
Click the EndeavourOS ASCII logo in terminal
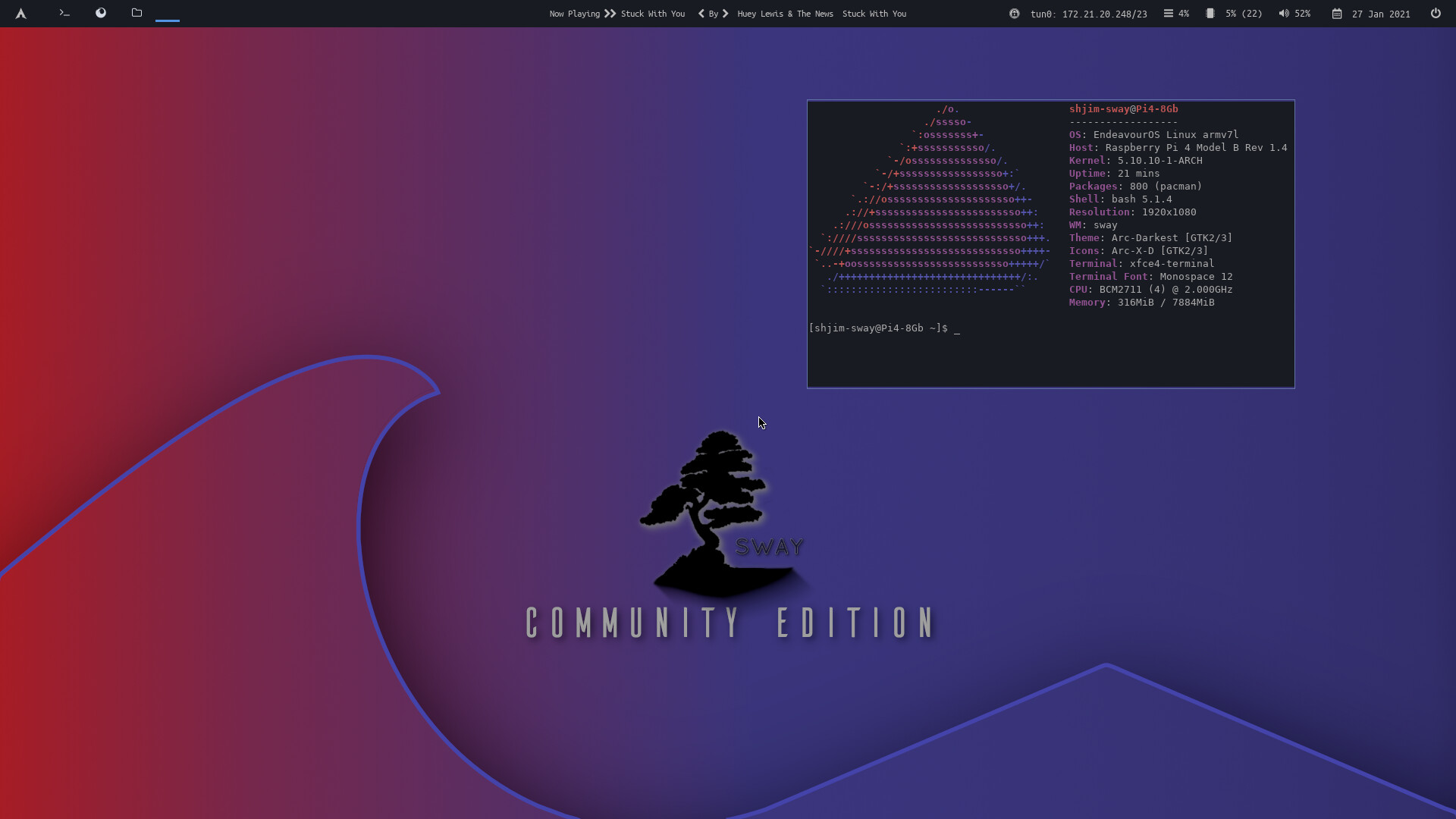point(930,199)
